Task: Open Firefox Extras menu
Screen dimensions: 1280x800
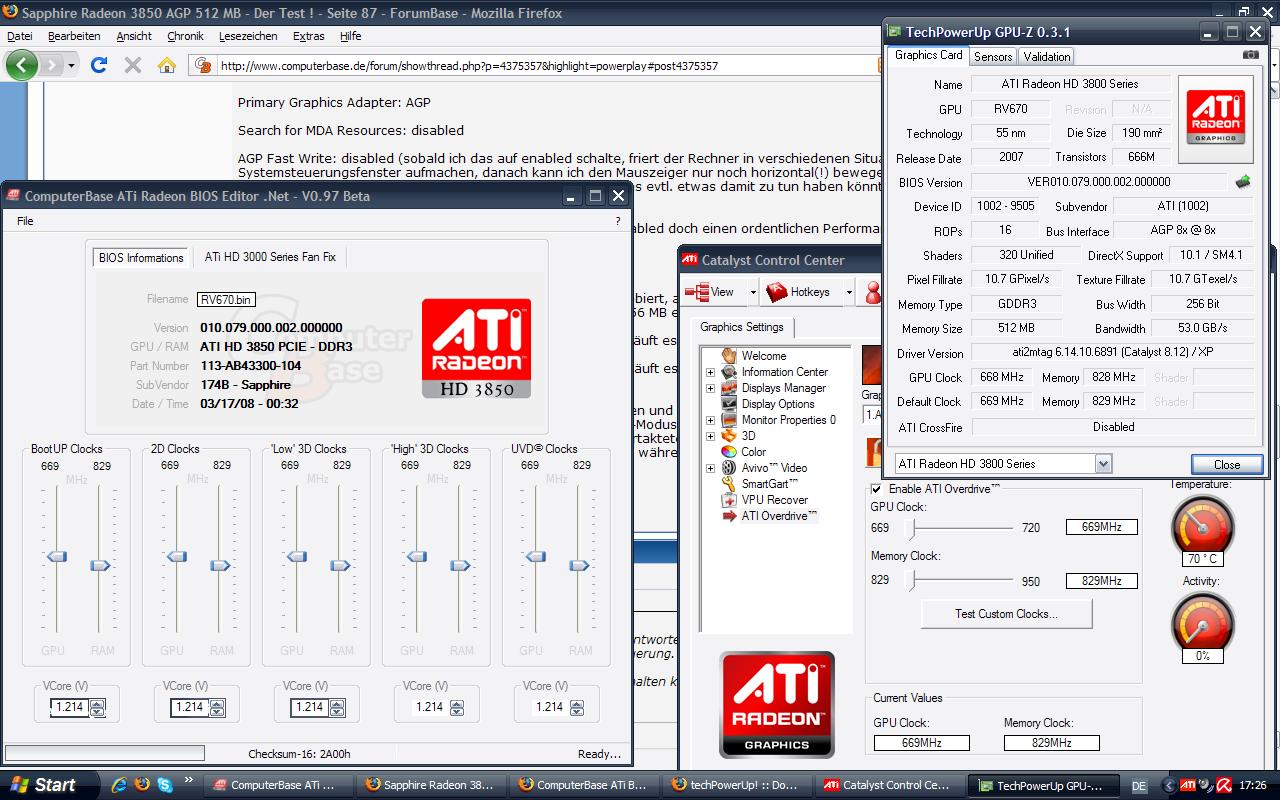Action: pyautogui.click(x=308, y=36)
